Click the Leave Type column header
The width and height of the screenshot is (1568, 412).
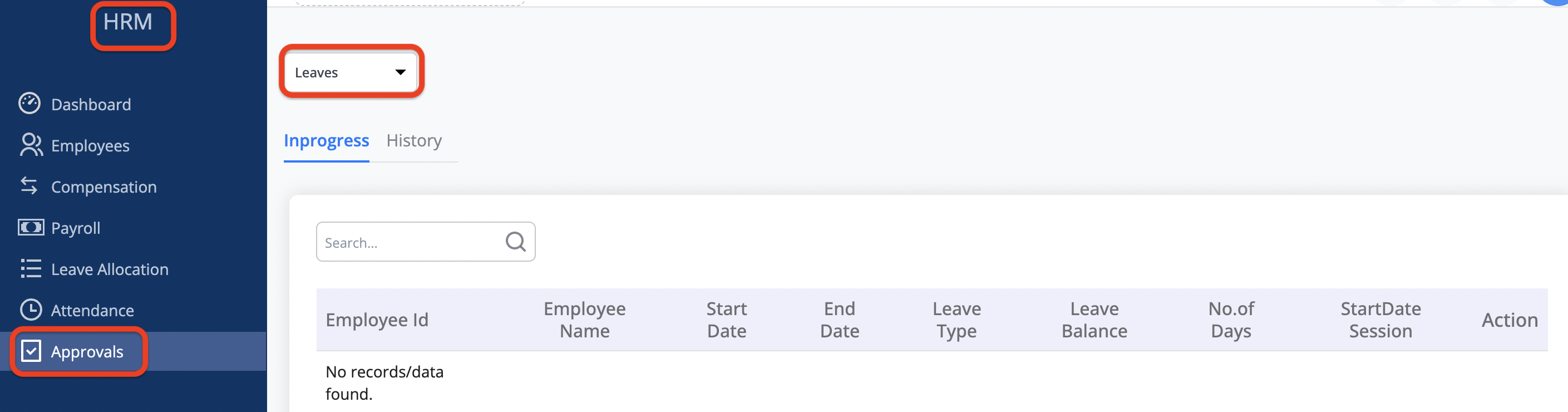(956, 320)
